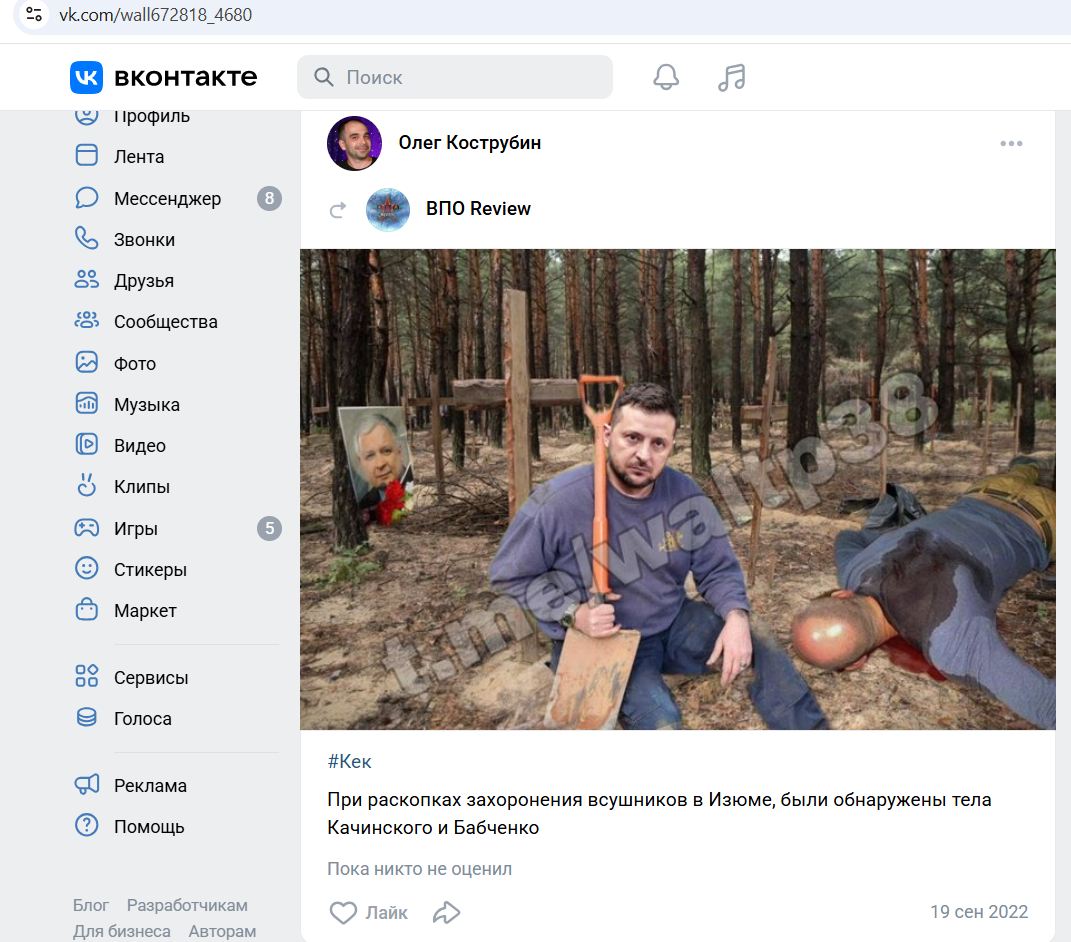The image size is (1071, 942).
Task: Open Photos (Фото) in sidebar
Action: (x=134, y=364)
